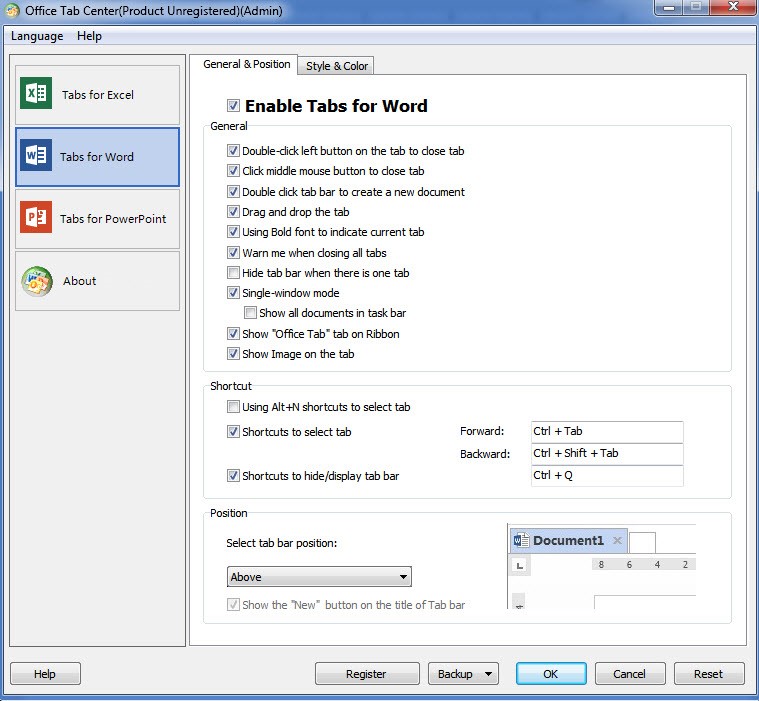
Task: Open Tabs for PowerPoint settings
Action: pos(97,219)
